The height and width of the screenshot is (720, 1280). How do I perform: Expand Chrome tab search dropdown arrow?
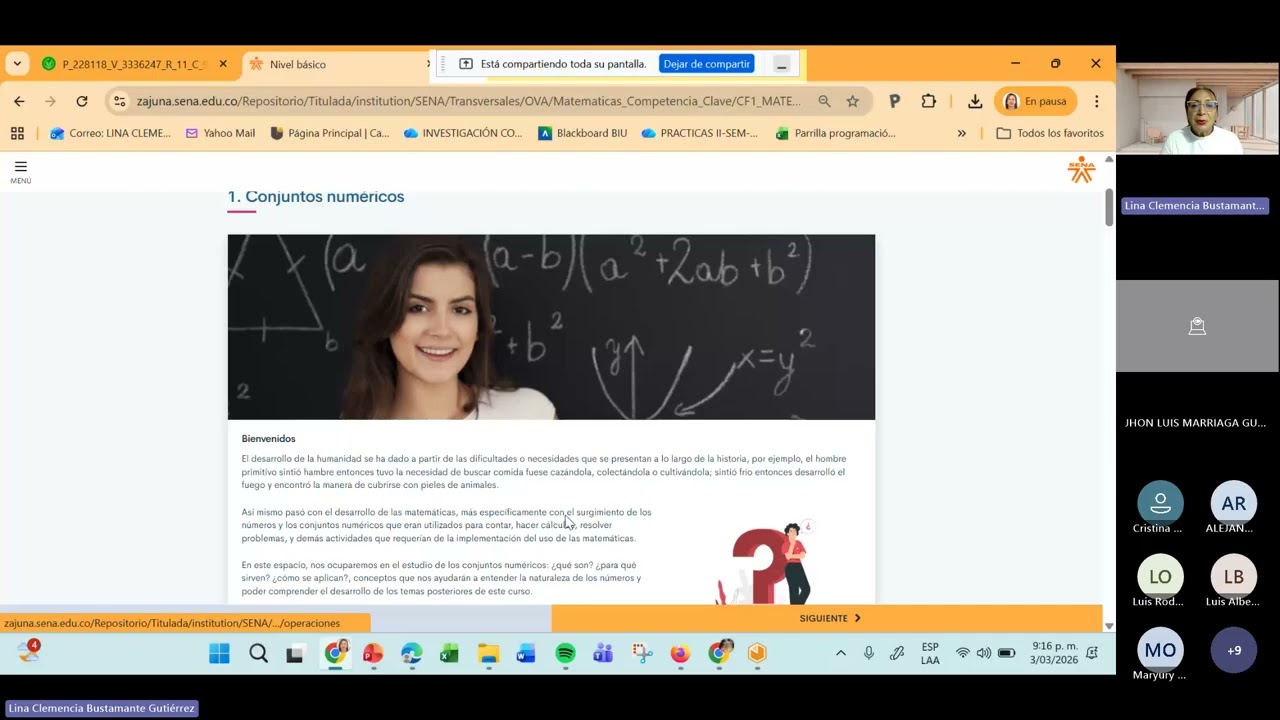click(x=17, y=64)
